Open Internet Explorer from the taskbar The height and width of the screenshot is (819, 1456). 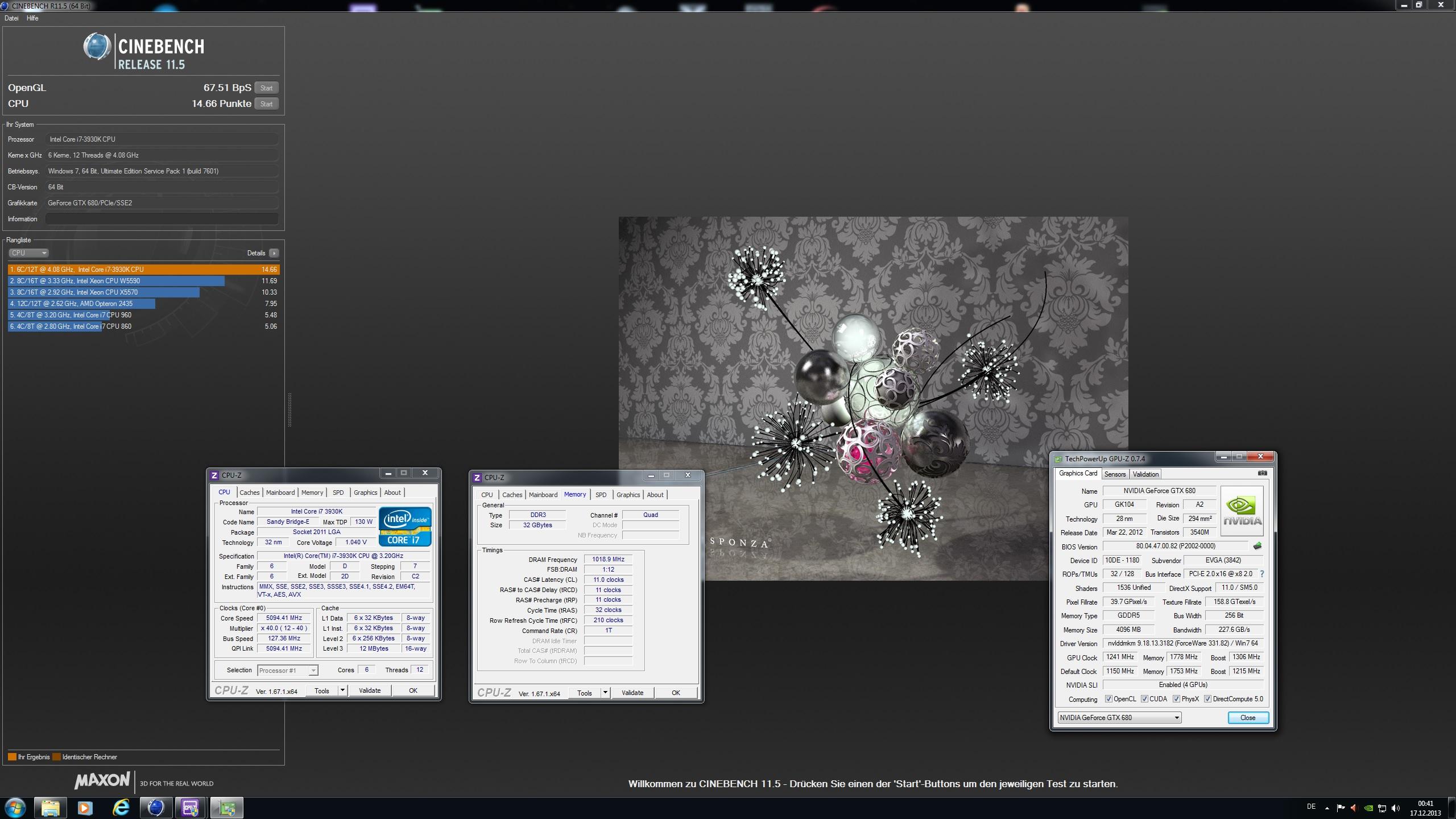[x=121, y=808]
